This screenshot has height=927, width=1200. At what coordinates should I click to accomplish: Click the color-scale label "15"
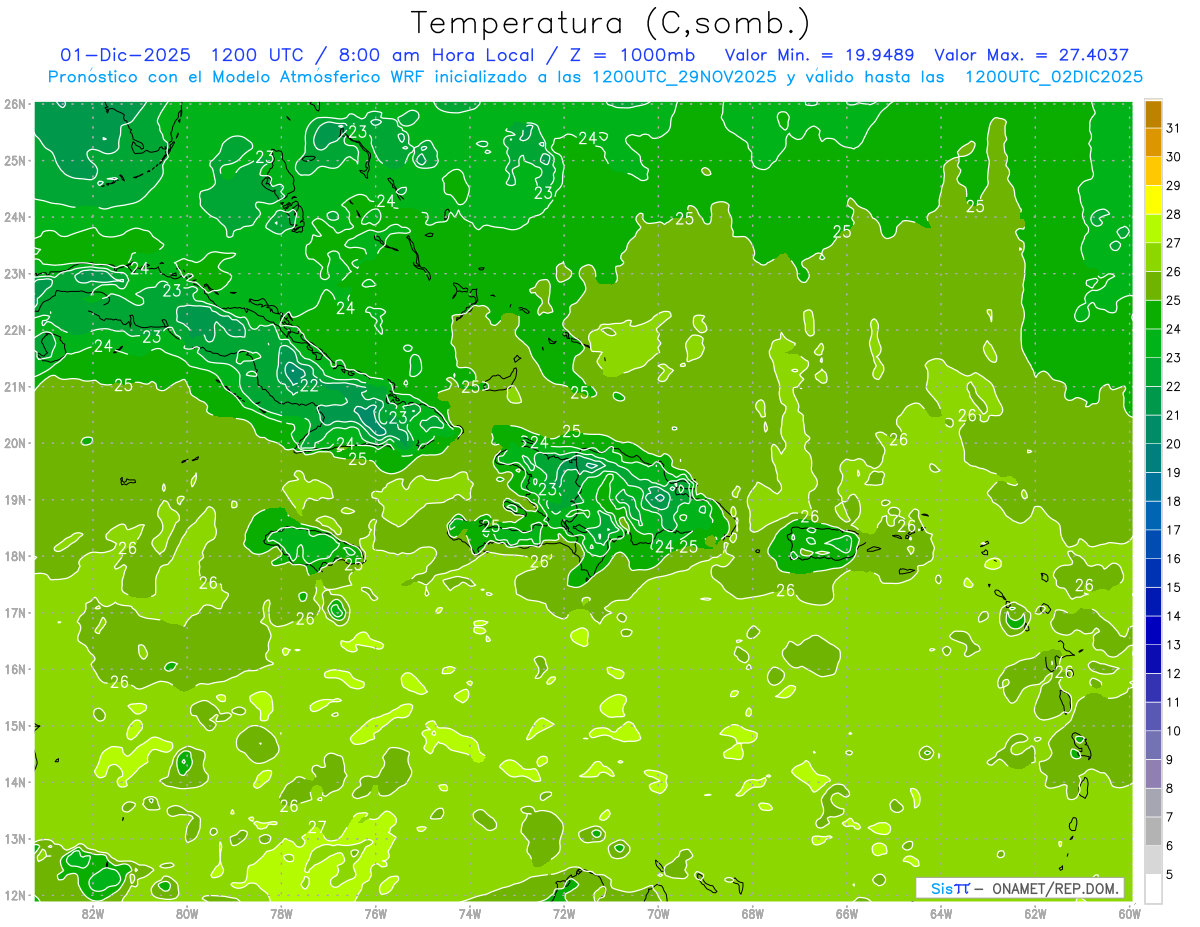coord(1174,587)
